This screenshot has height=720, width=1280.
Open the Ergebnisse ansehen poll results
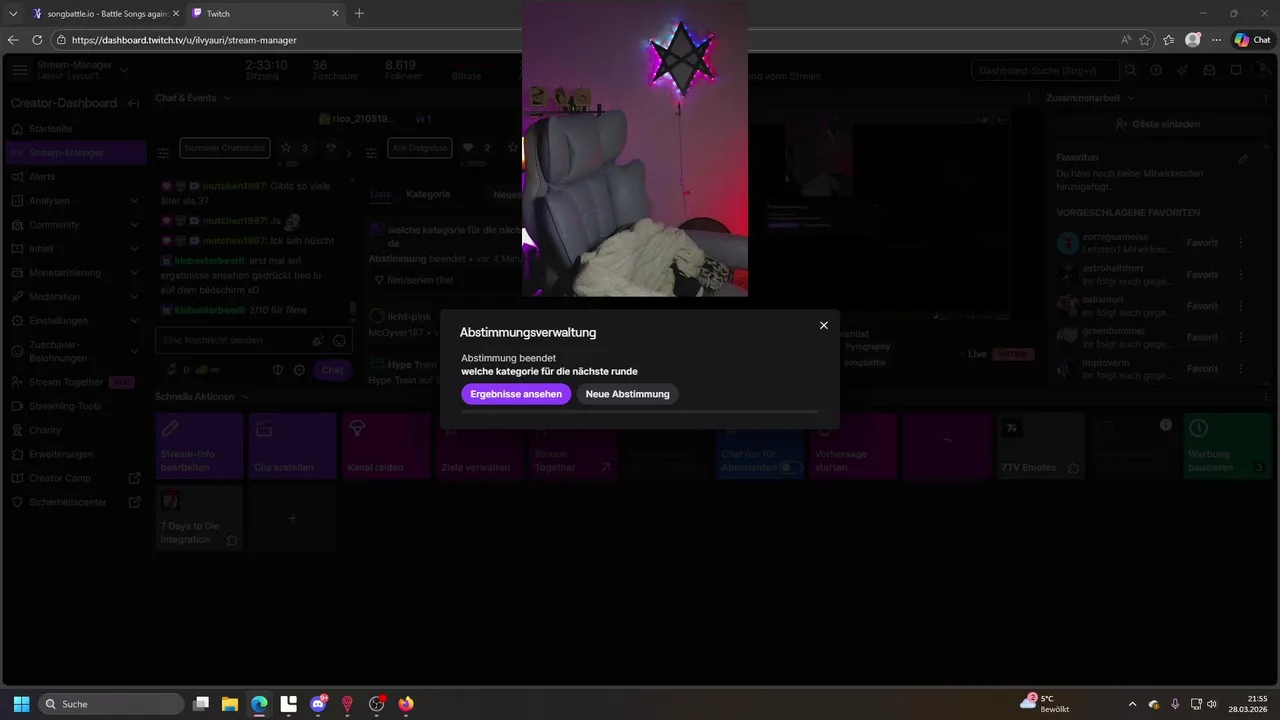coord(516,394)
